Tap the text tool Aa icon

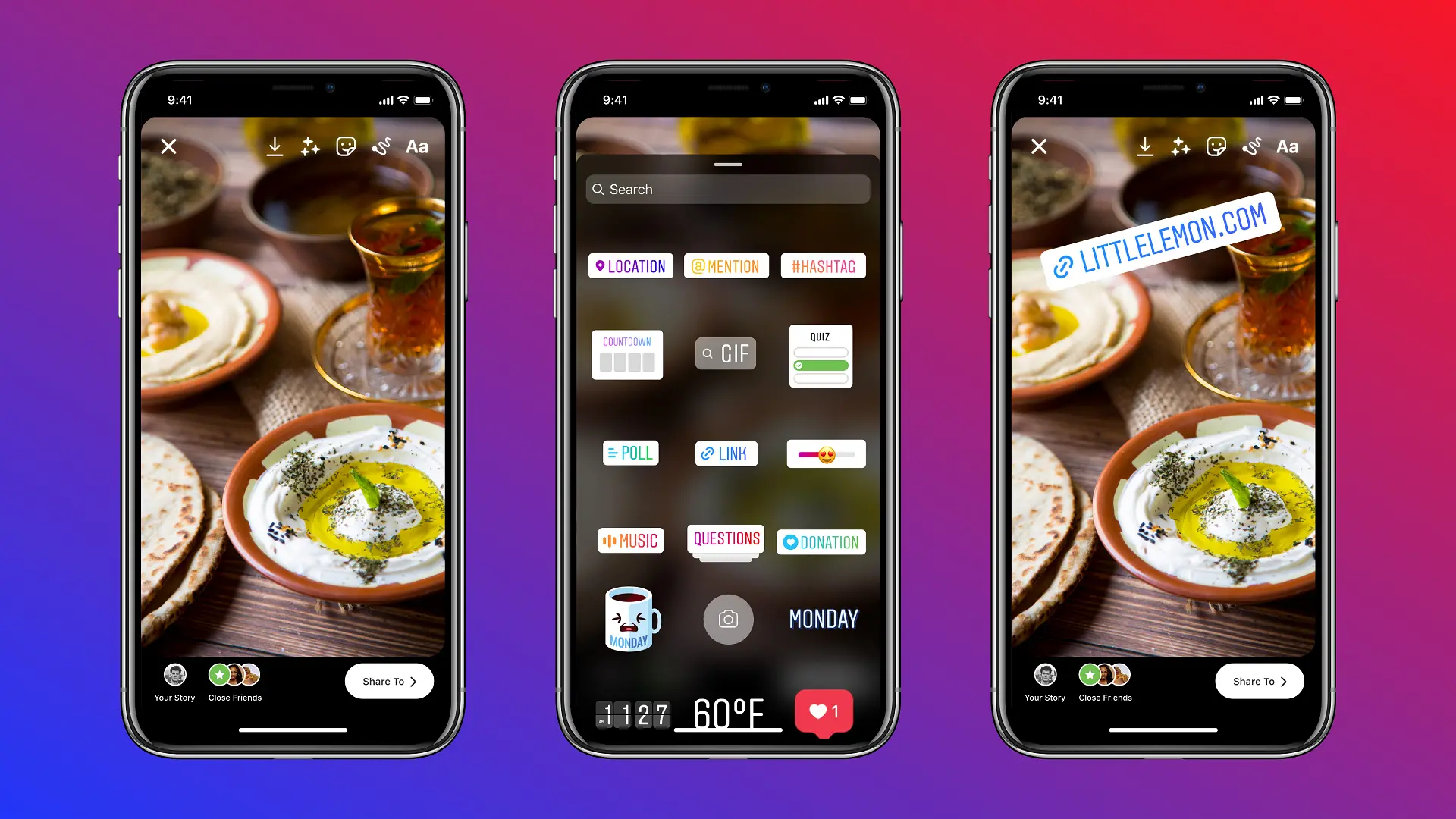click(x=418, y=146)
